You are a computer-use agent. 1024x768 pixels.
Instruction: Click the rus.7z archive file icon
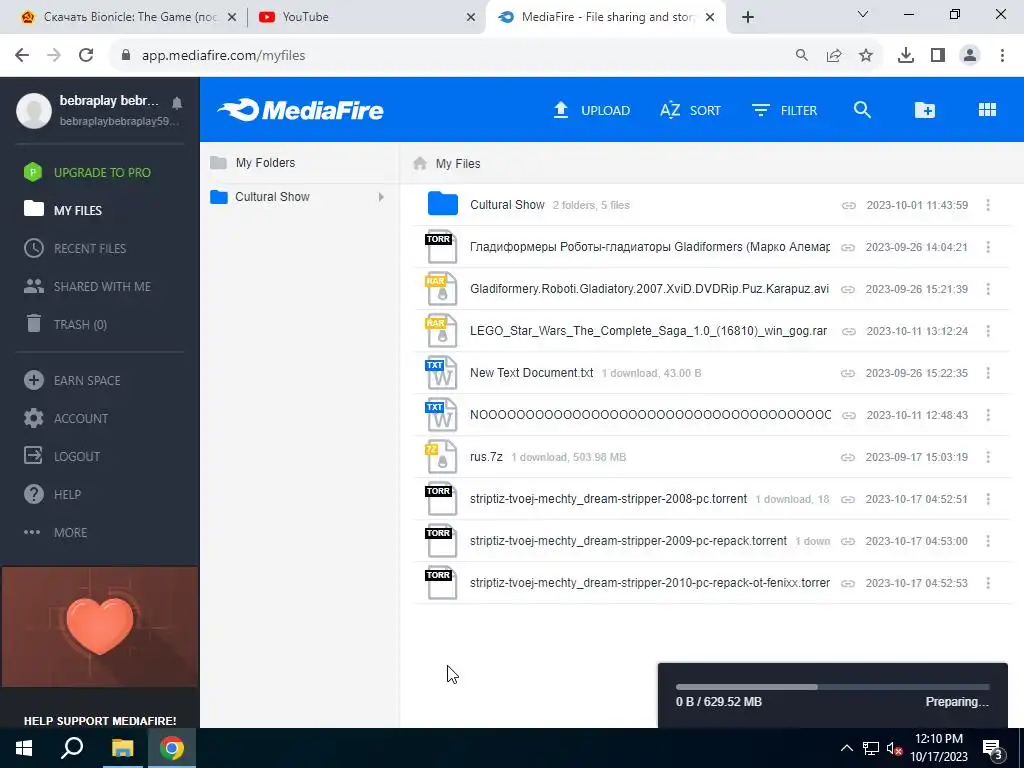click(x=441, y=456)
